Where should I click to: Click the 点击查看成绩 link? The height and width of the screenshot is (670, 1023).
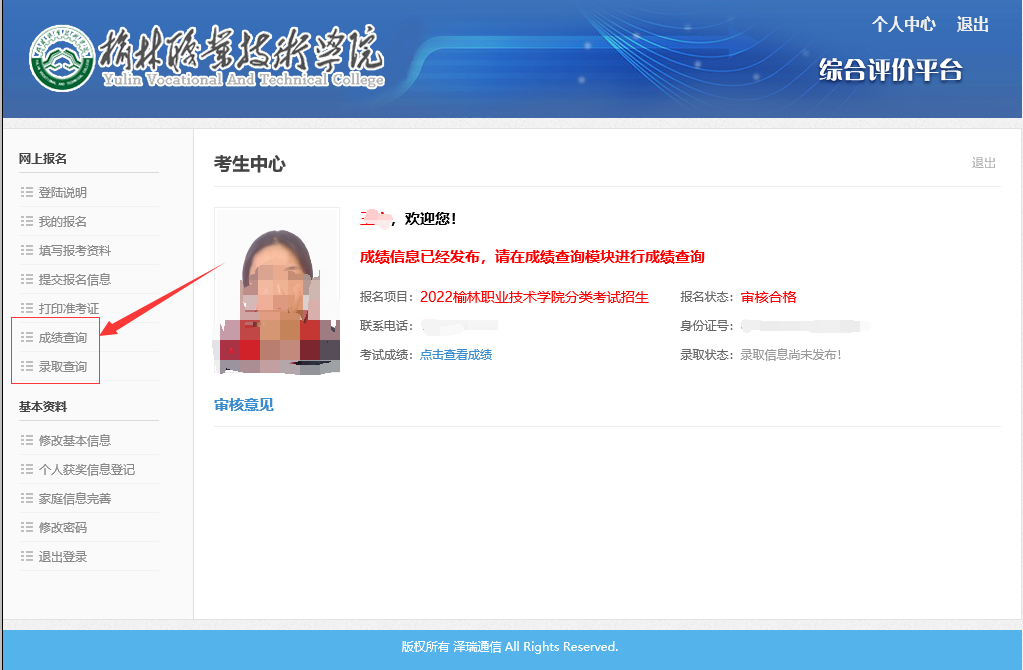click(x=455, y=354)
